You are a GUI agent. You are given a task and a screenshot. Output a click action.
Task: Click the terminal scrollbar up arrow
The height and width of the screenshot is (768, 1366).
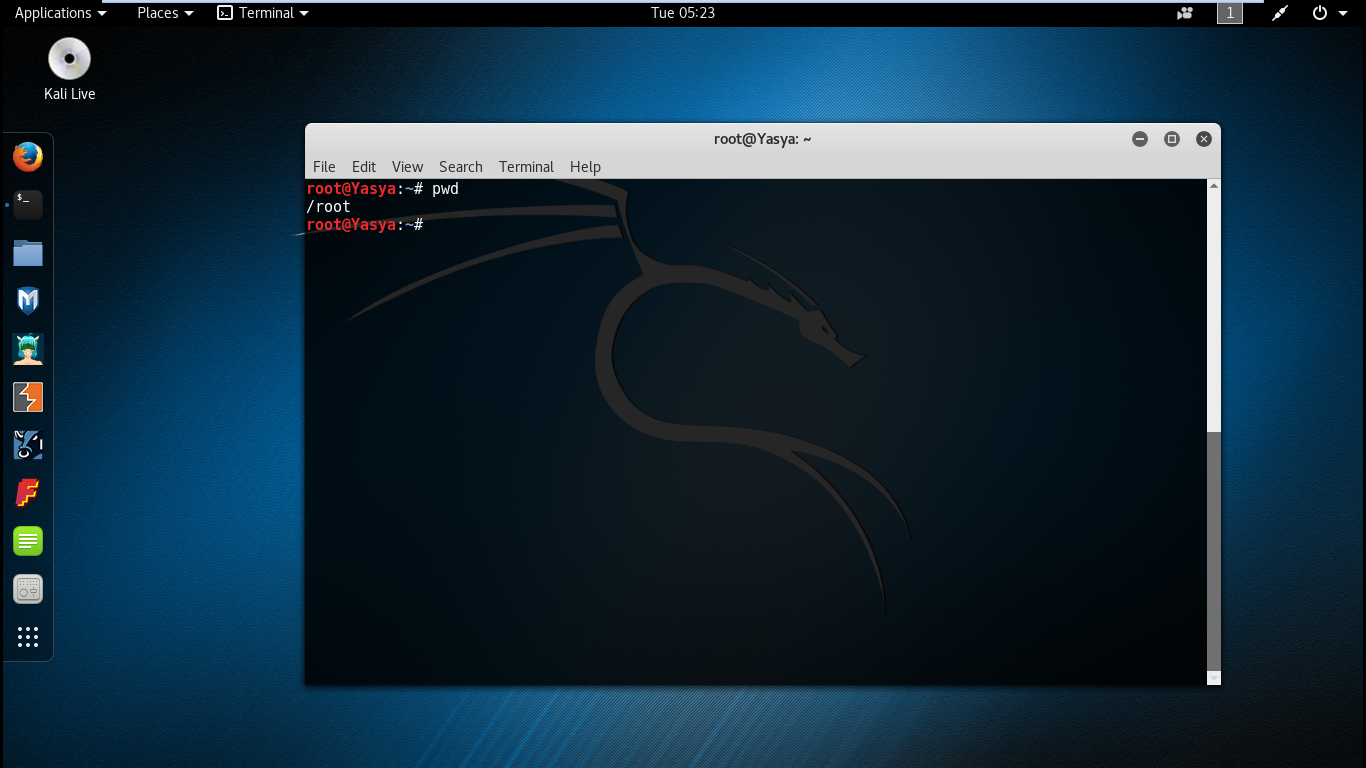click(x=1214, y=186)
